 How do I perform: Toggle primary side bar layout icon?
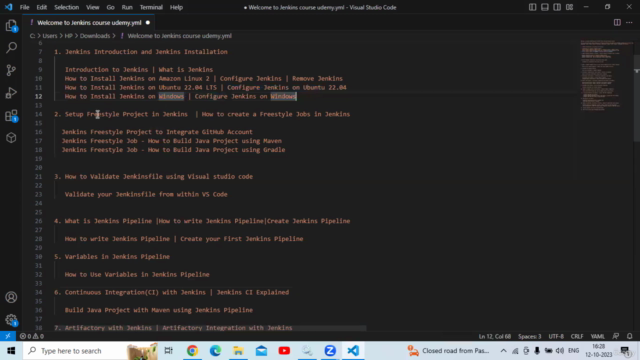click(532, 7)
